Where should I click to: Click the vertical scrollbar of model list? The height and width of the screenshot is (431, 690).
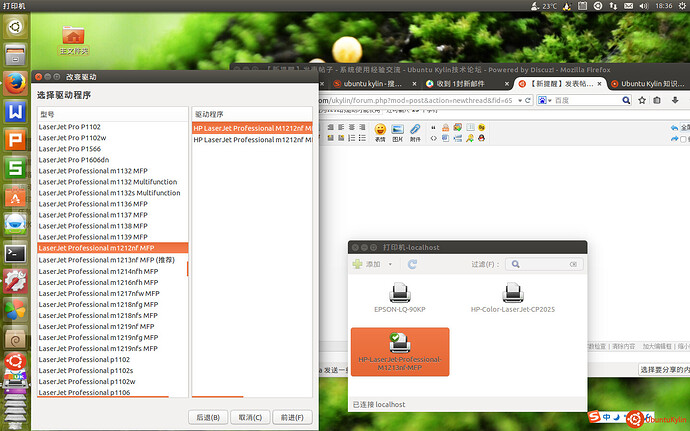pos(188,269)
